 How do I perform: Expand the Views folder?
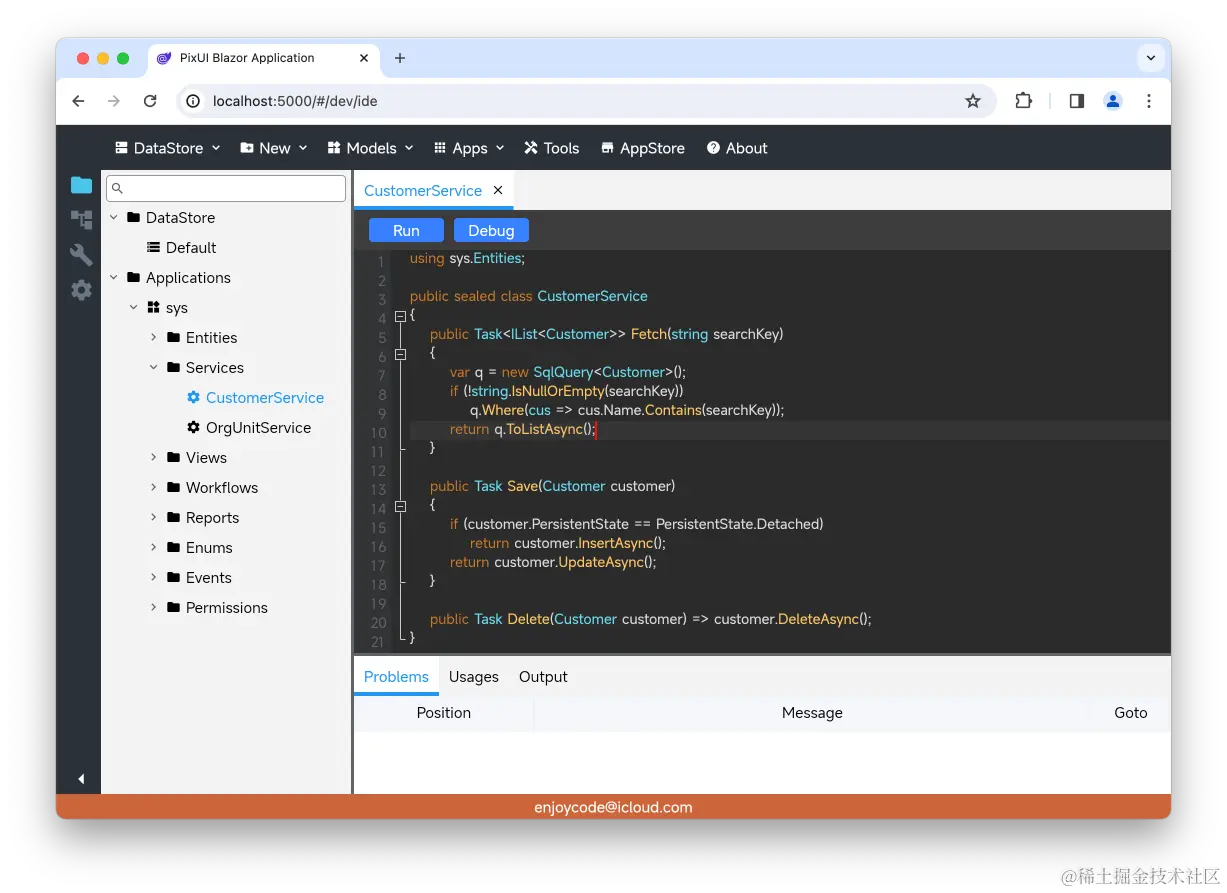(x=153, y=457)
